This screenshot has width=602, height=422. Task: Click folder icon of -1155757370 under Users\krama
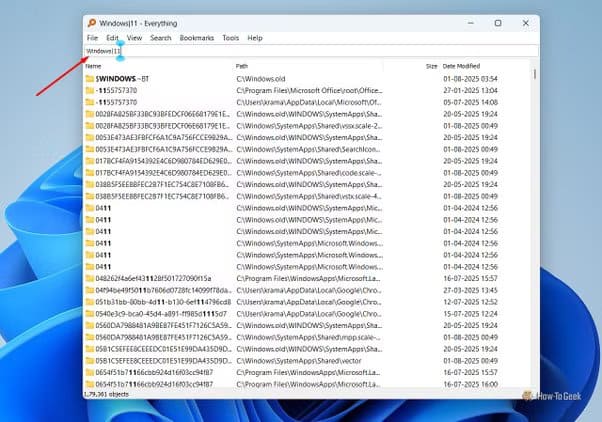click(x=90, y=102)
